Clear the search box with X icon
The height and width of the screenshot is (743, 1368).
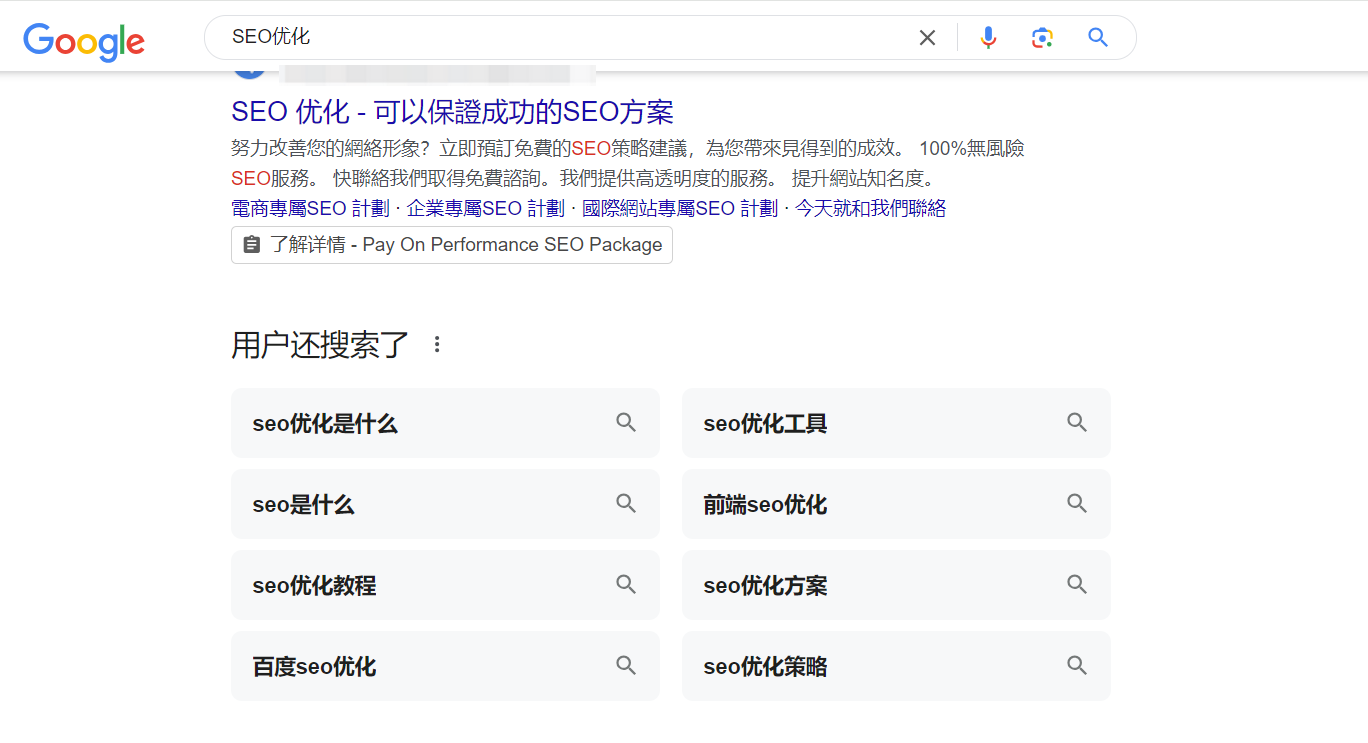click(x=927, y=38)
